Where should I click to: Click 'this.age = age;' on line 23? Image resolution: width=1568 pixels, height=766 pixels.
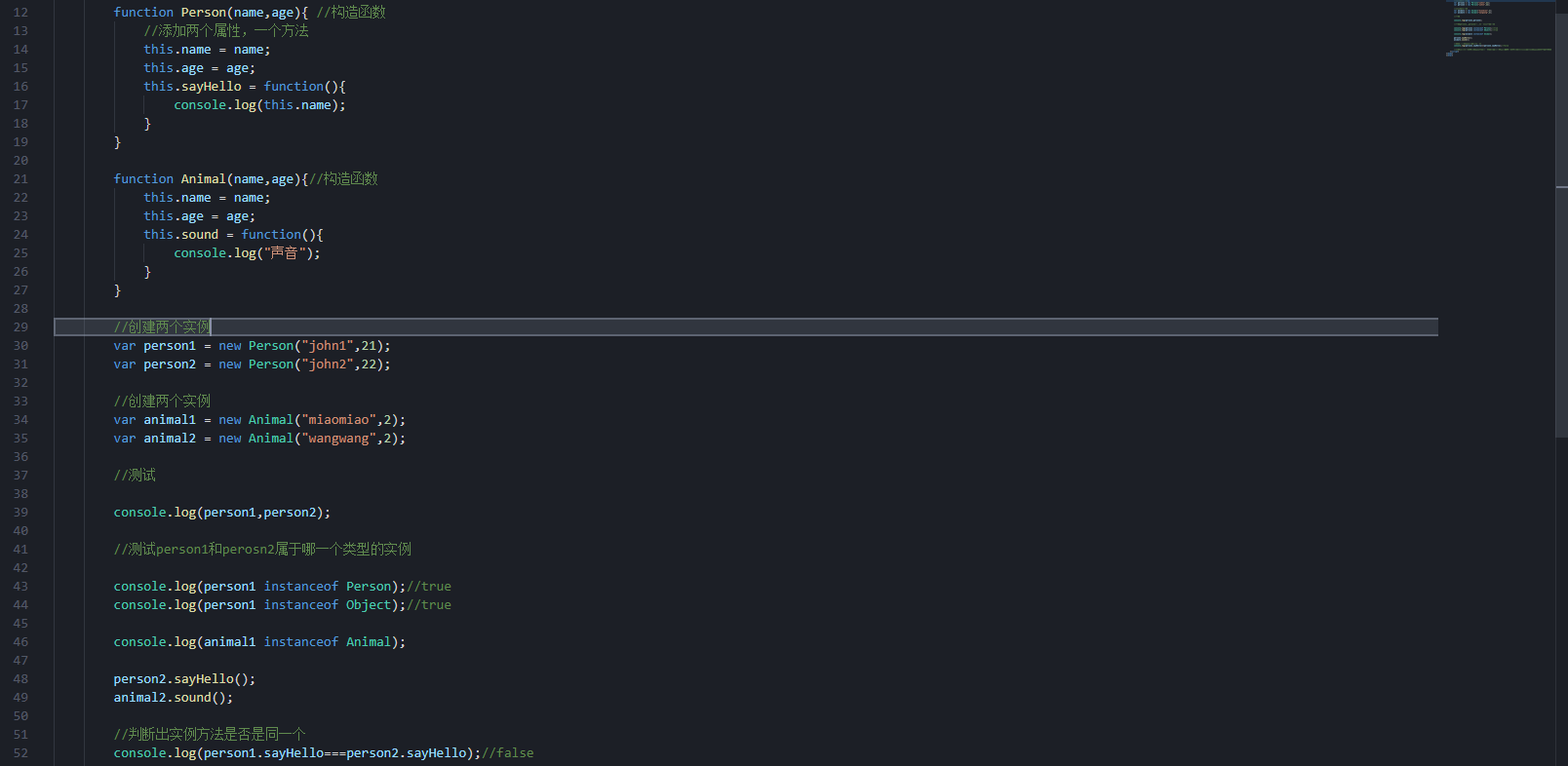[x=200, y=216]
